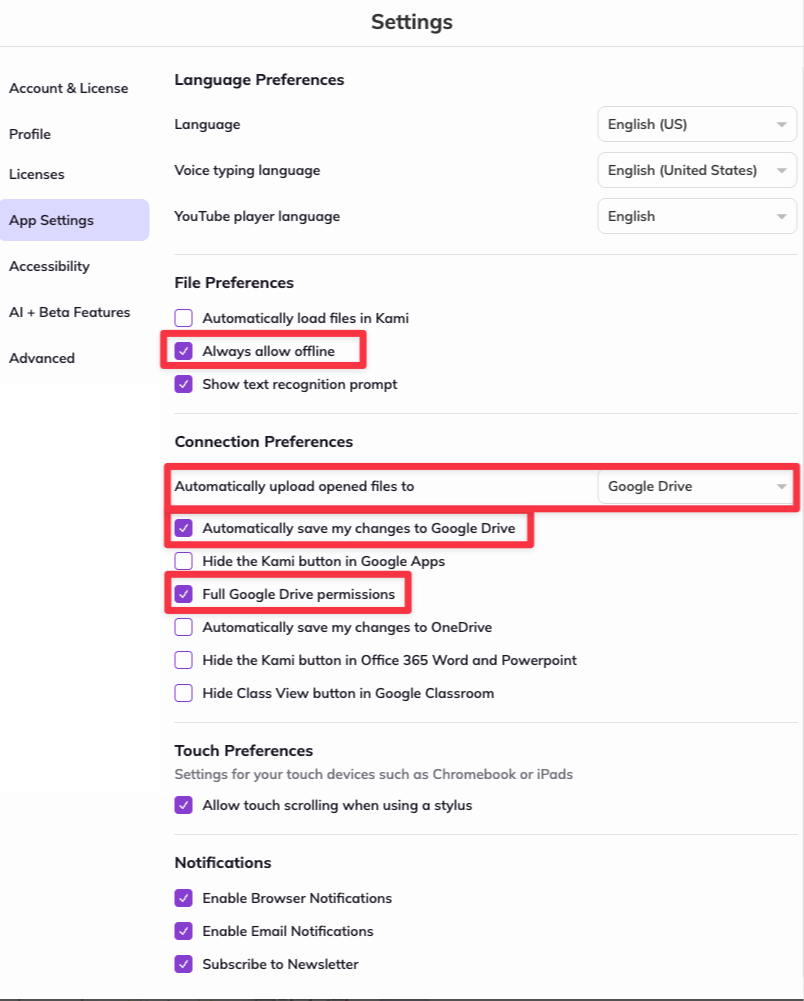The image size is (804, 1001).
Task: Check Hide the Kami button in Google Apps
Action: pyautogui.click(x=183, y=561)
